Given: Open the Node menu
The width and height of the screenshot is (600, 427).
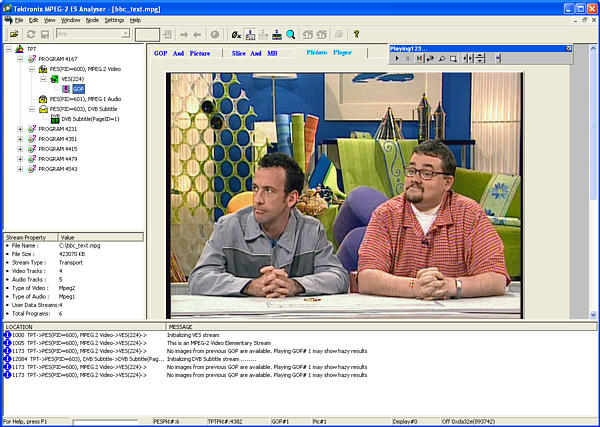Looking at the screenshot, I should [92, 20].
